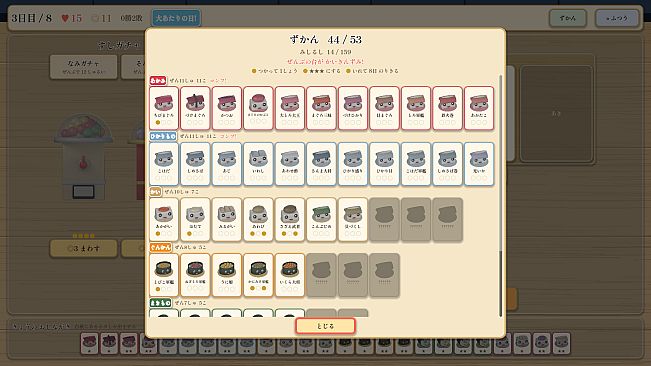Screen dimensions: 651x366
Task: Open the かにみそ軍艦 card
Action: pos(259,275)
